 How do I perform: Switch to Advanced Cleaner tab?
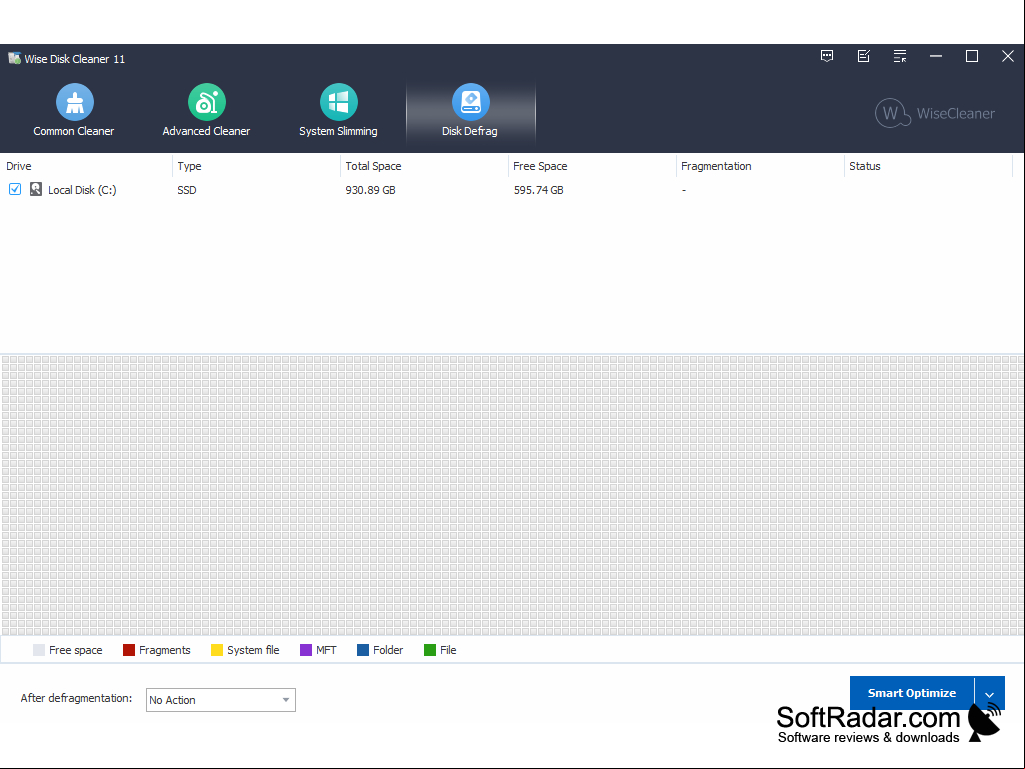[206, 111]
